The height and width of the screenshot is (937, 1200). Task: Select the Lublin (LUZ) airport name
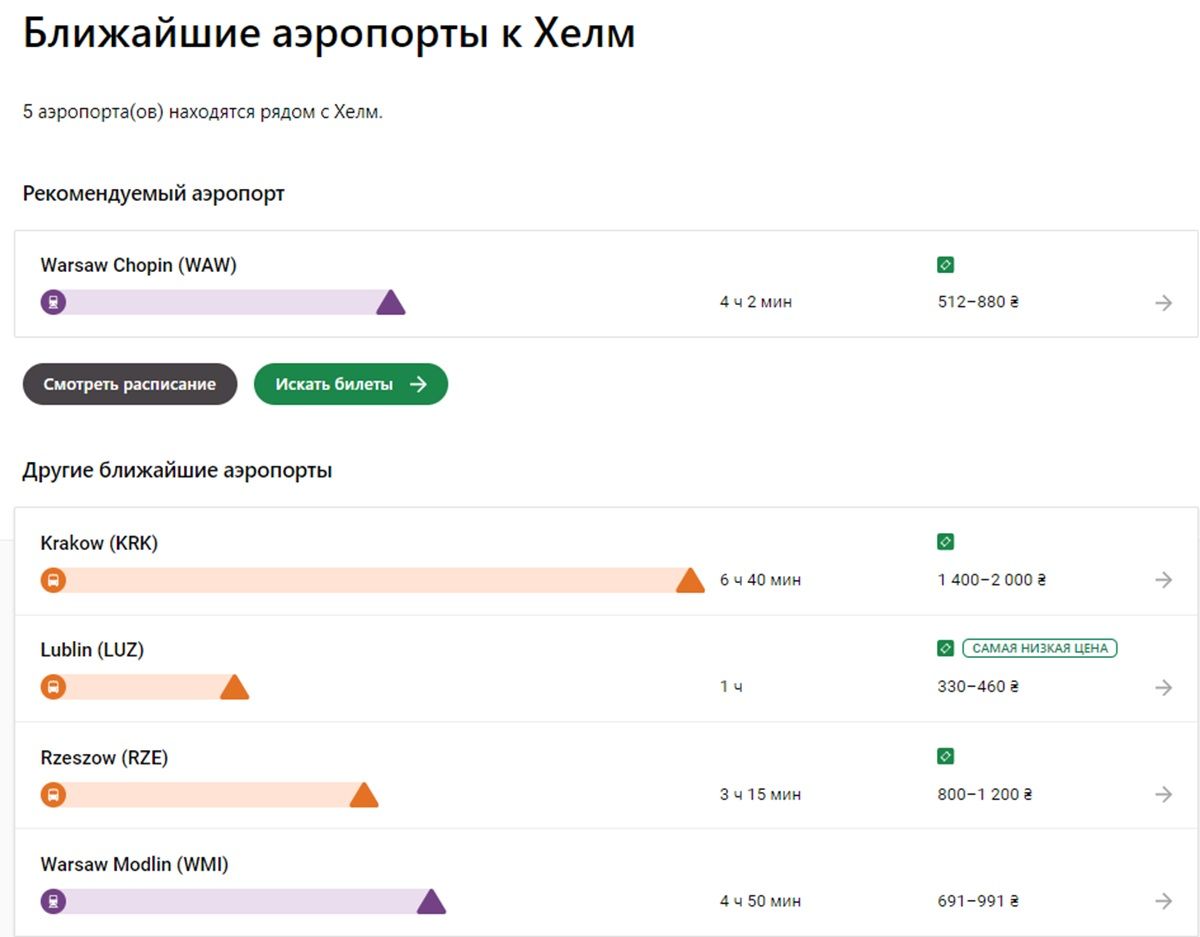(92, 650)
